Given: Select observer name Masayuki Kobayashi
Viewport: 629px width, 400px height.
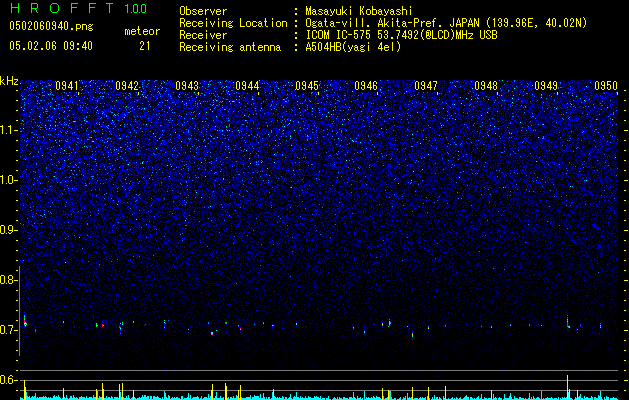Looking at the screenshot, I should pyautogui.click(x=359, y=11).
